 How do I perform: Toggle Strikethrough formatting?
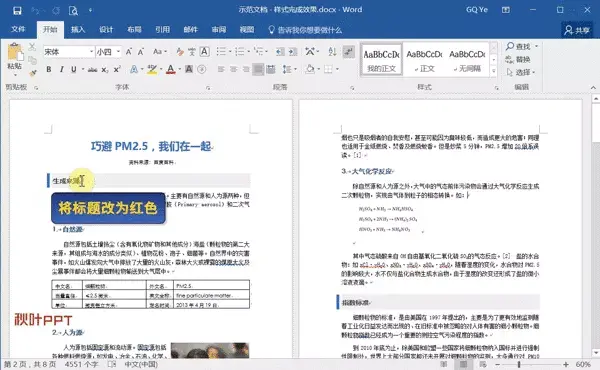[92, 70]
